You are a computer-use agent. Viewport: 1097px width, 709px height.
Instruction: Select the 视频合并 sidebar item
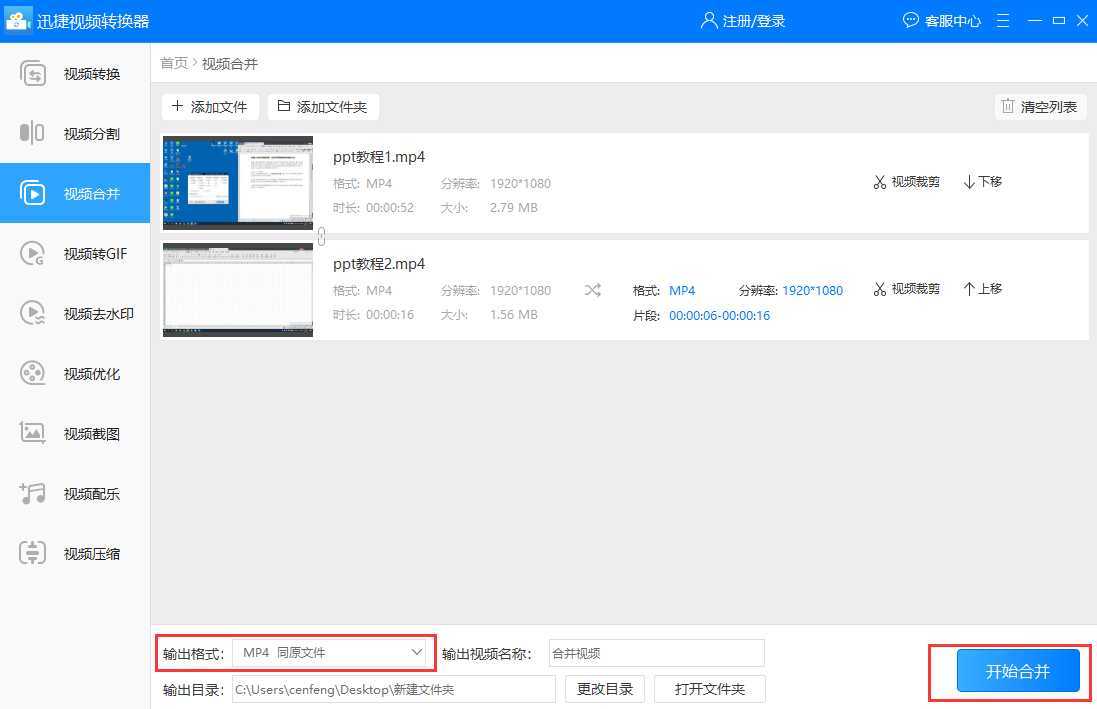pos(75,193)
